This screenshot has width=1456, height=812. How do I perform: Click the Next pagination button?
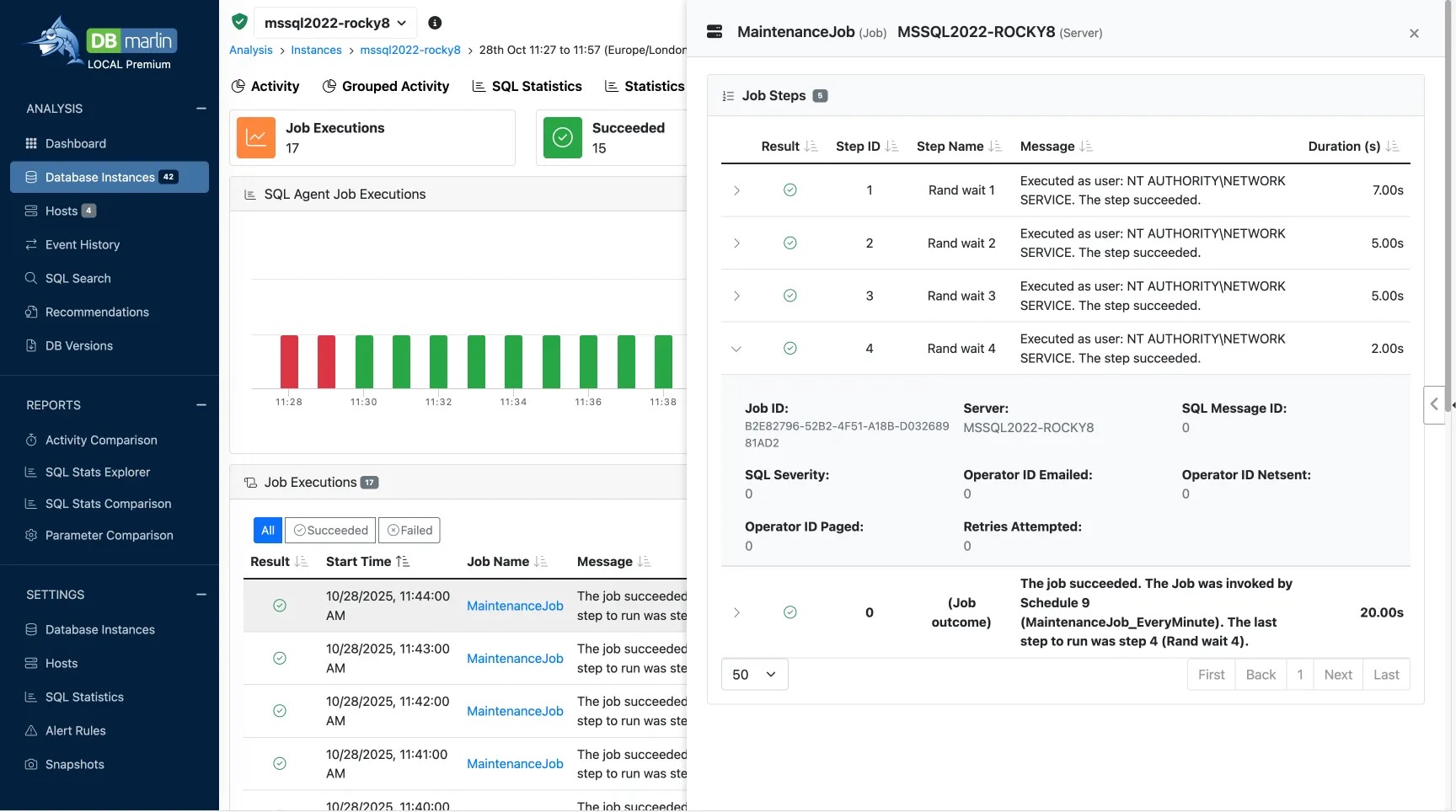(1337, 675)
